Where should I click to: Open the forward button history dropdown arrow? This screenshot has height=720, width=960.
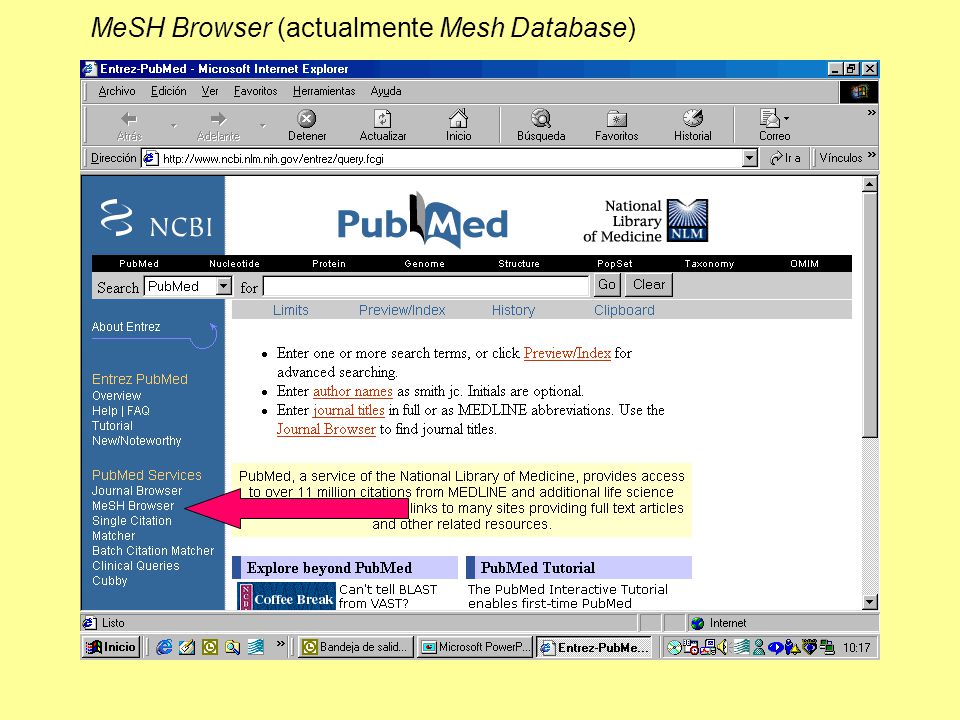(263, 126)
